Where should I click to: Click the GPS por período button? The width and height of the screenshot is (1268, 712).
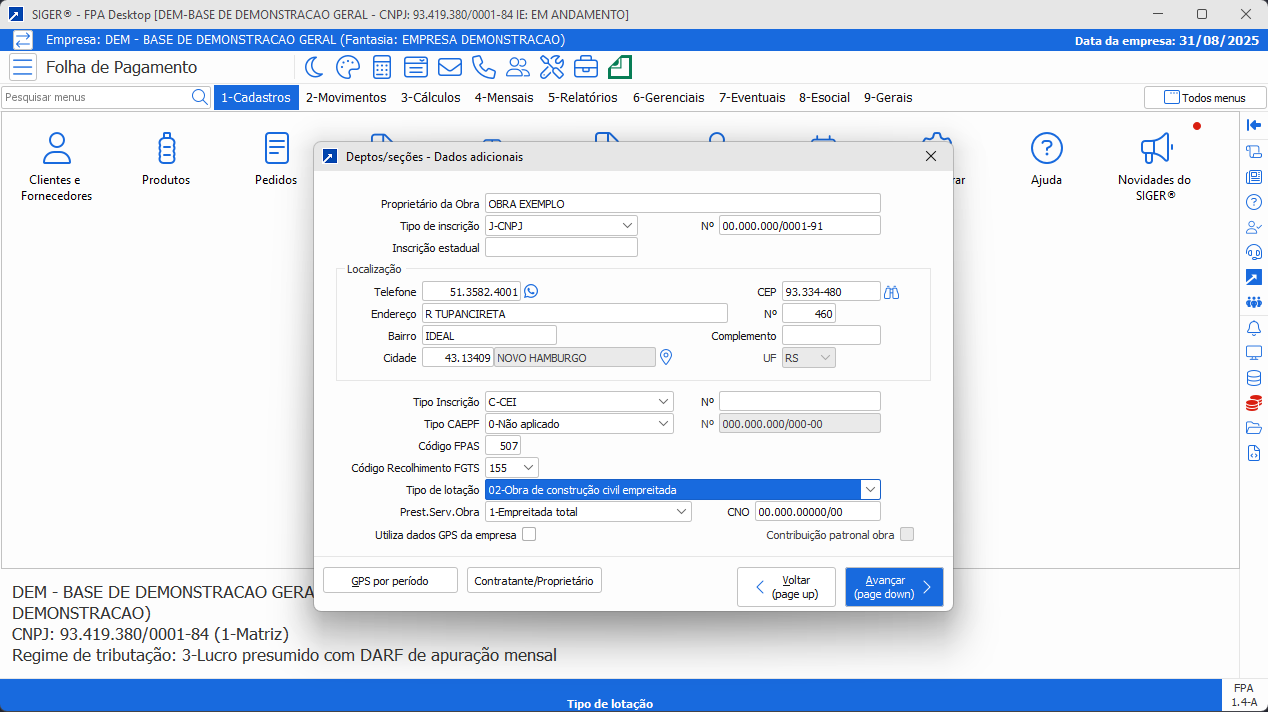390,580
